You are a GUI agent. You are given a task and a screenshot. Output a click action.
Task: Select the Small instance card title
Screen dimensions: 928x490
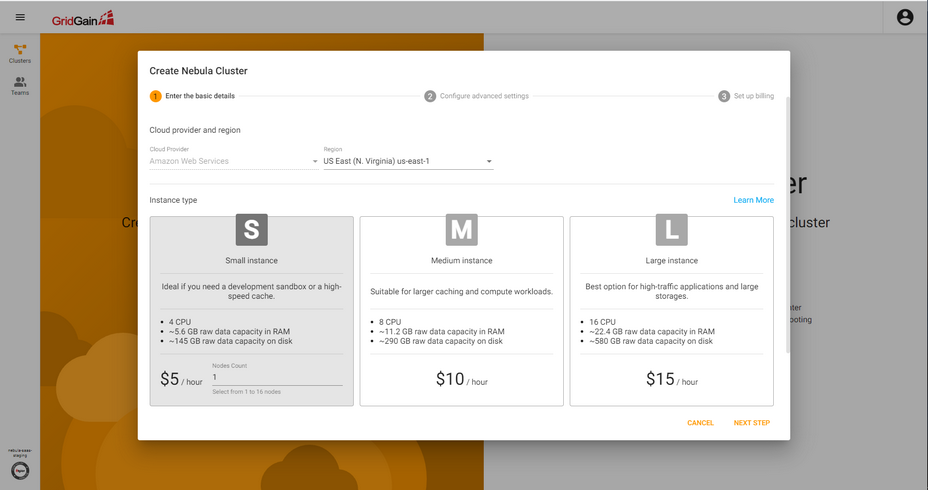[x=252, y=260]
